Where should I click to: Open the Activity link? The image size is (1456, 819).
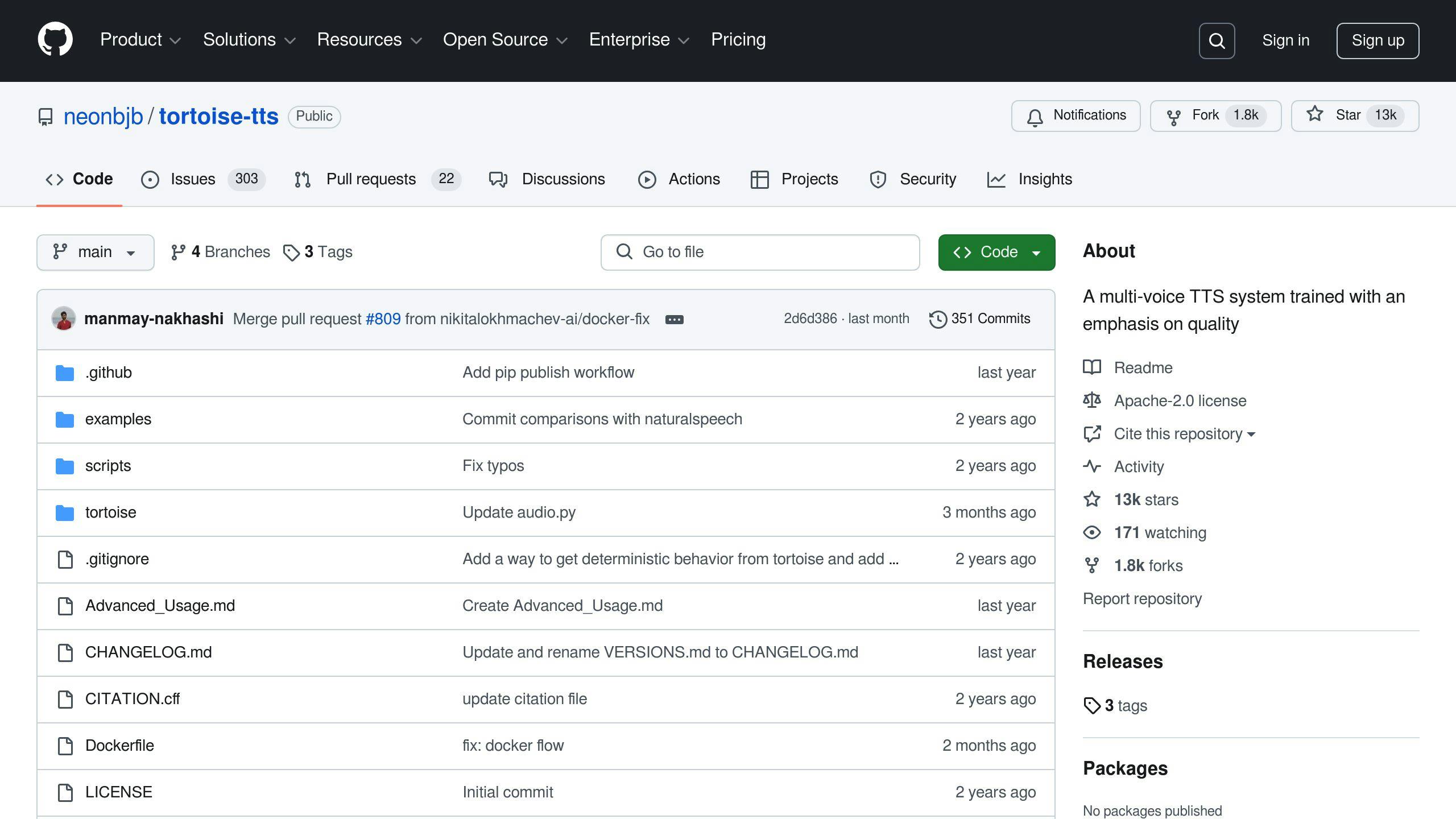coord(1123,467)
